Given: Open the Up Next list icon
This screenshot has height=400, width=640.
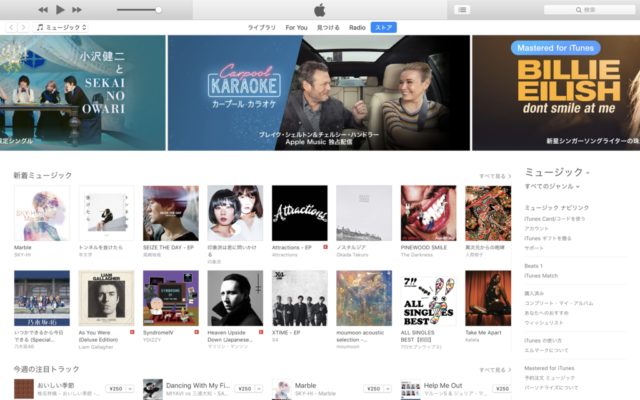Looking at the screenshot, I should pyautogui.click(x=462, y=10).
